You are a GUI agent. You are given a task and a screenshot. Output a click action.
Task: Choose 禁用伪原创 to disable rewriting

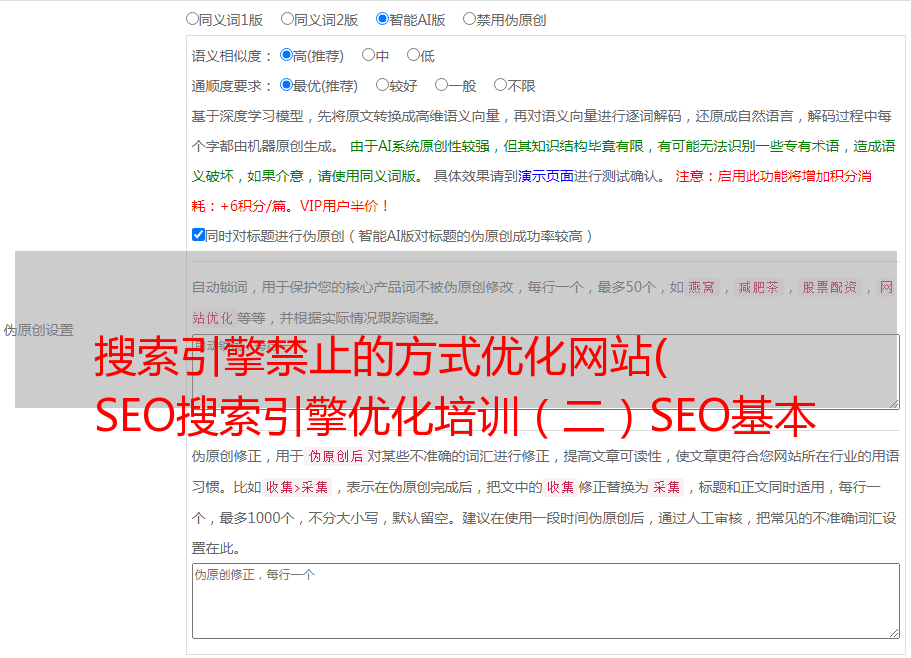(x=469, y=19)
